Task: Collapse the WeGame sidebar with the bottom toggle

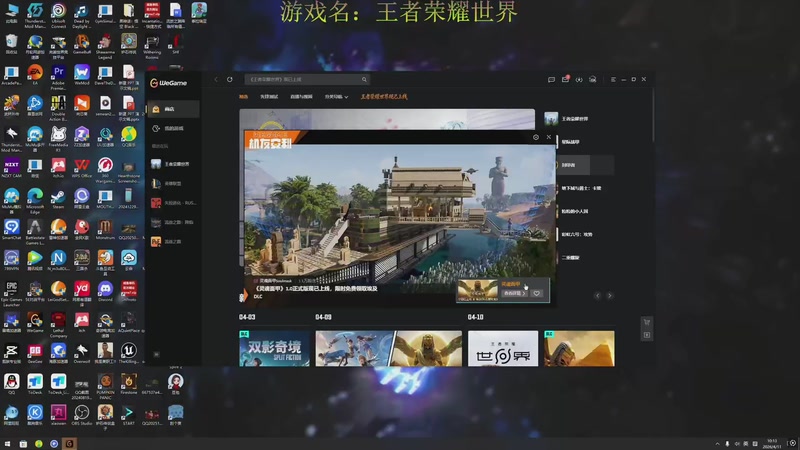Action: point(157,354)
